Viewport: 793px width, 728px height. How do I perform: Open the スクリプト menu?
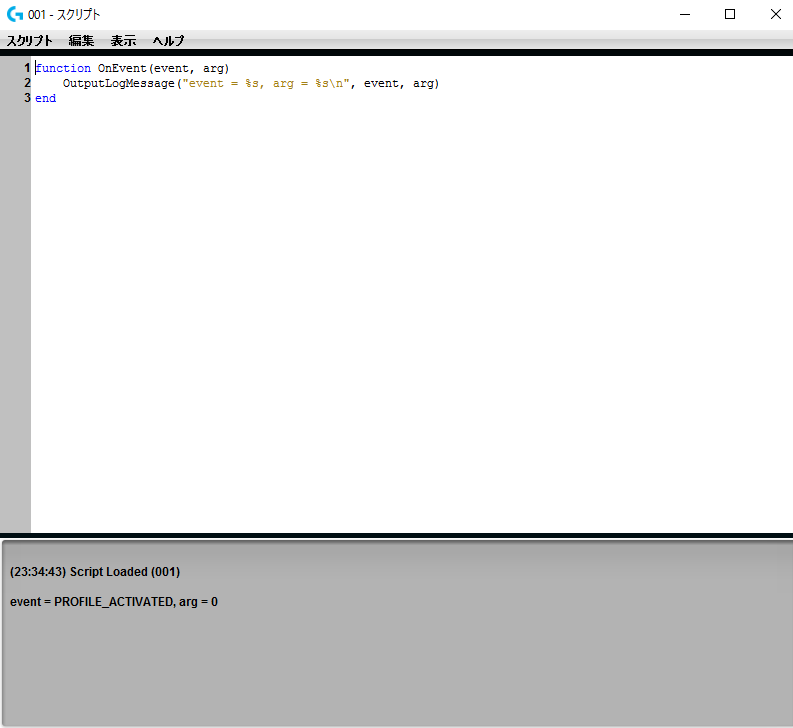[30, 41]
